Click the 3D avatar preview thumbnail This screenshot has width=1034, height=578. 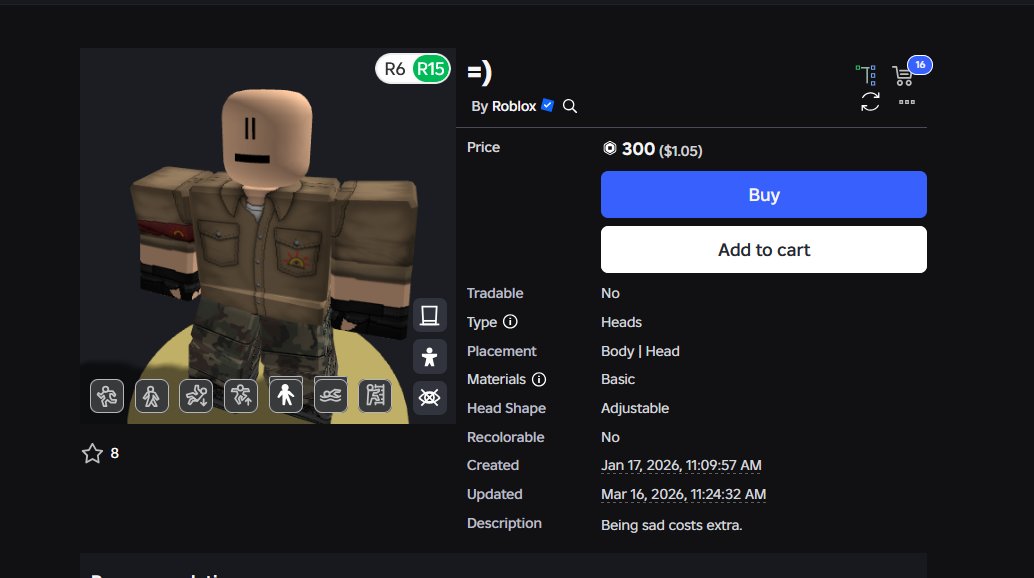click(x=268, y=236)
